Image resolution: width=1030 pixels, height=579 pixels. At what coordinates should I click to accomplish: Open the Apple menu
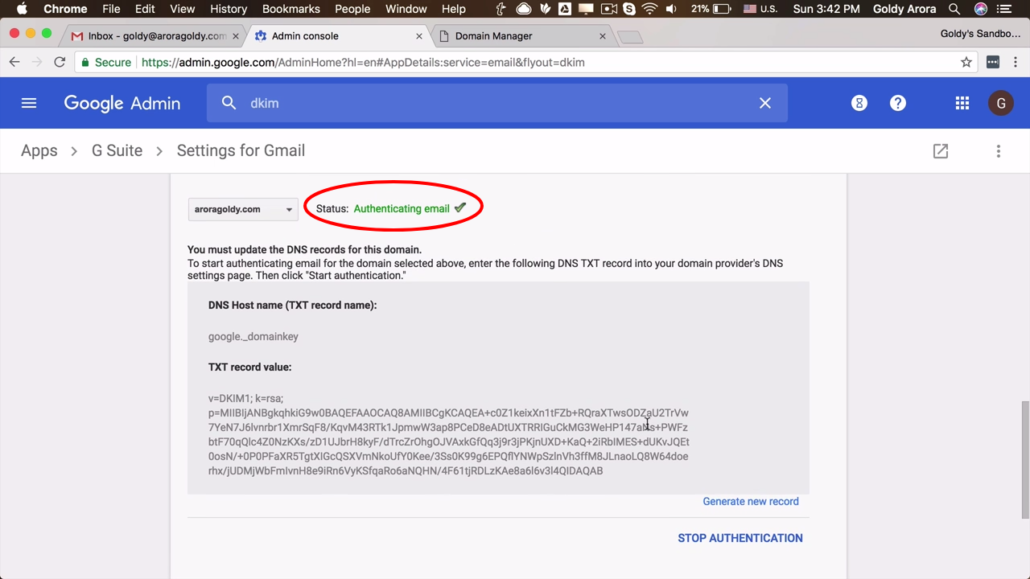(22, 9)
